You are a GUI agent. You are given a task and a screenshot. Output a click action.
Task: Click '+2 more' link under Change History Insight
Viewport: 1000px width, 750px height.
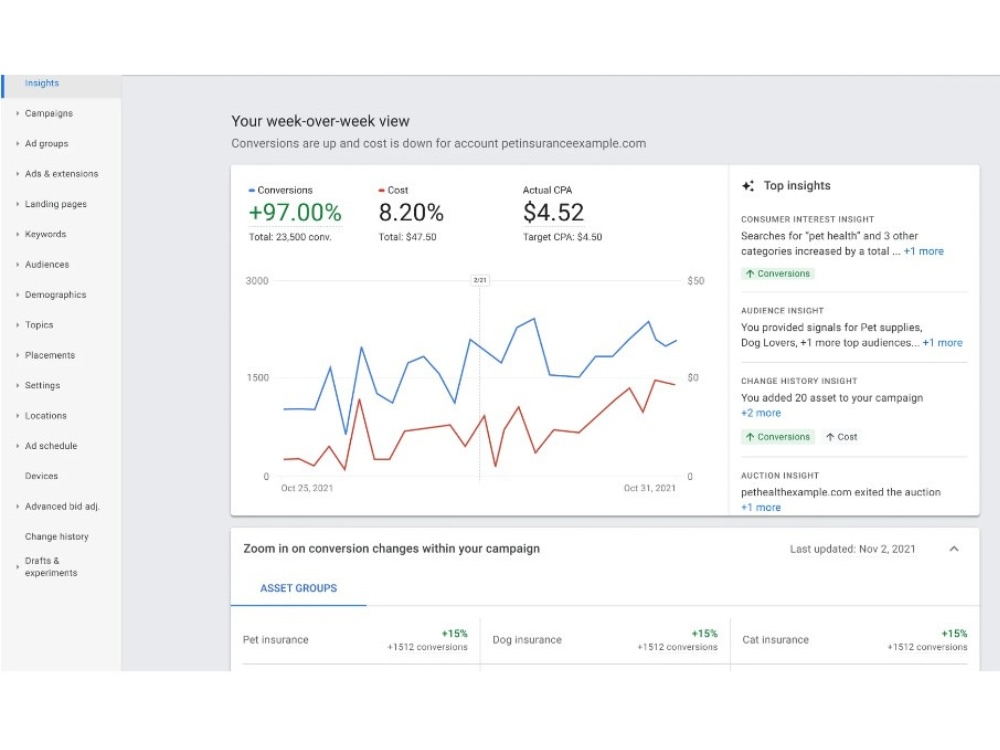pyautogui.click(x=761, y=413)
